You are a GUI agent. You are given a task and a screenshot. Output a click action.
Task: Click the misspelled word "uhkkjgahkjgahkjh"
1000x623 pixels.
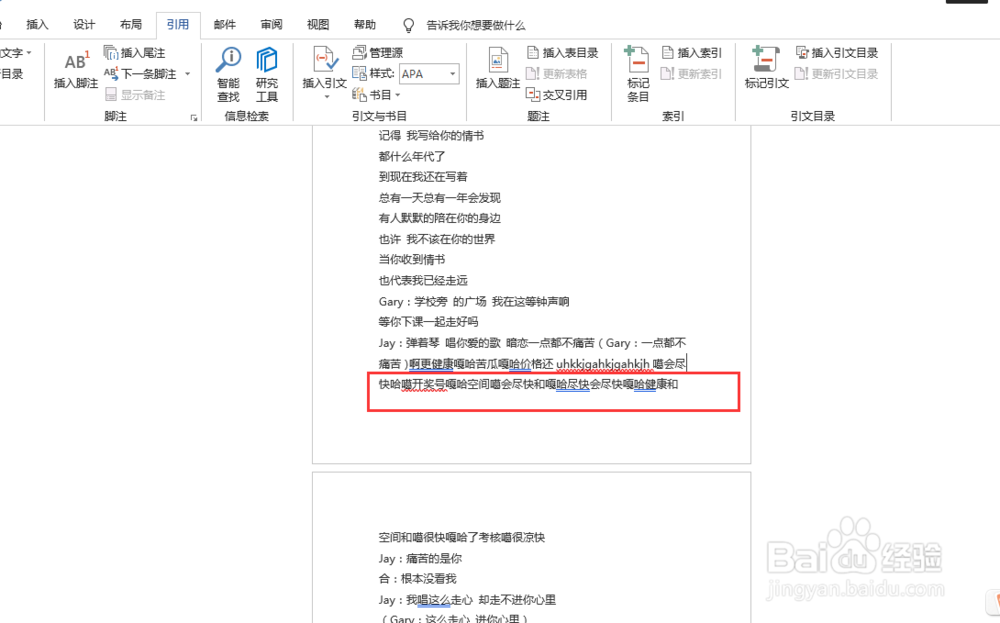click(x=603, y=364)
